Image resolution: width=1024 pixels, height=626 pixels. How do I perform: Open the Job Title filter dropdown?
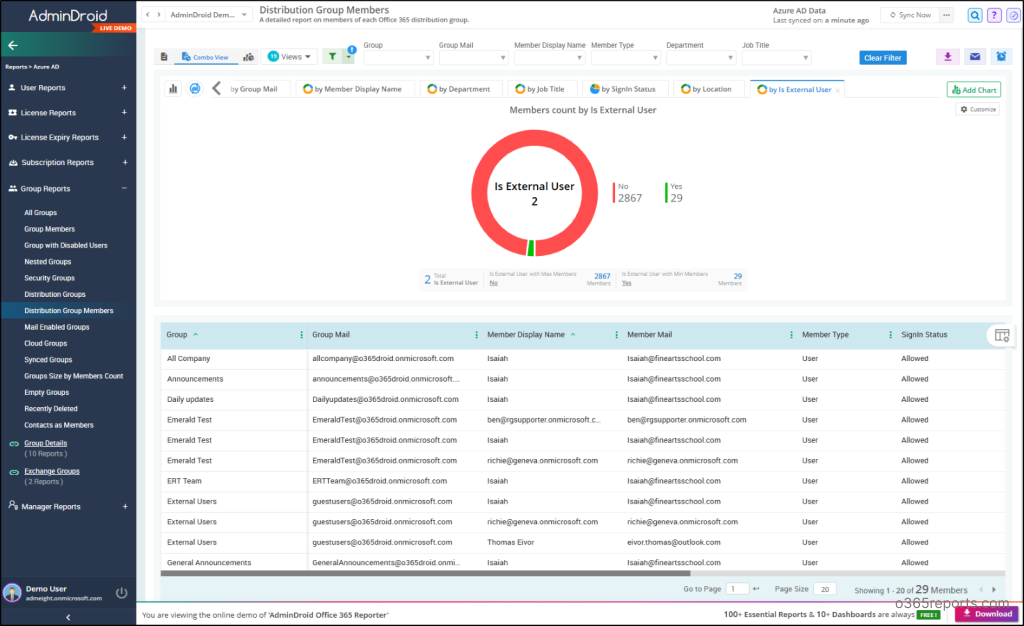776,57
